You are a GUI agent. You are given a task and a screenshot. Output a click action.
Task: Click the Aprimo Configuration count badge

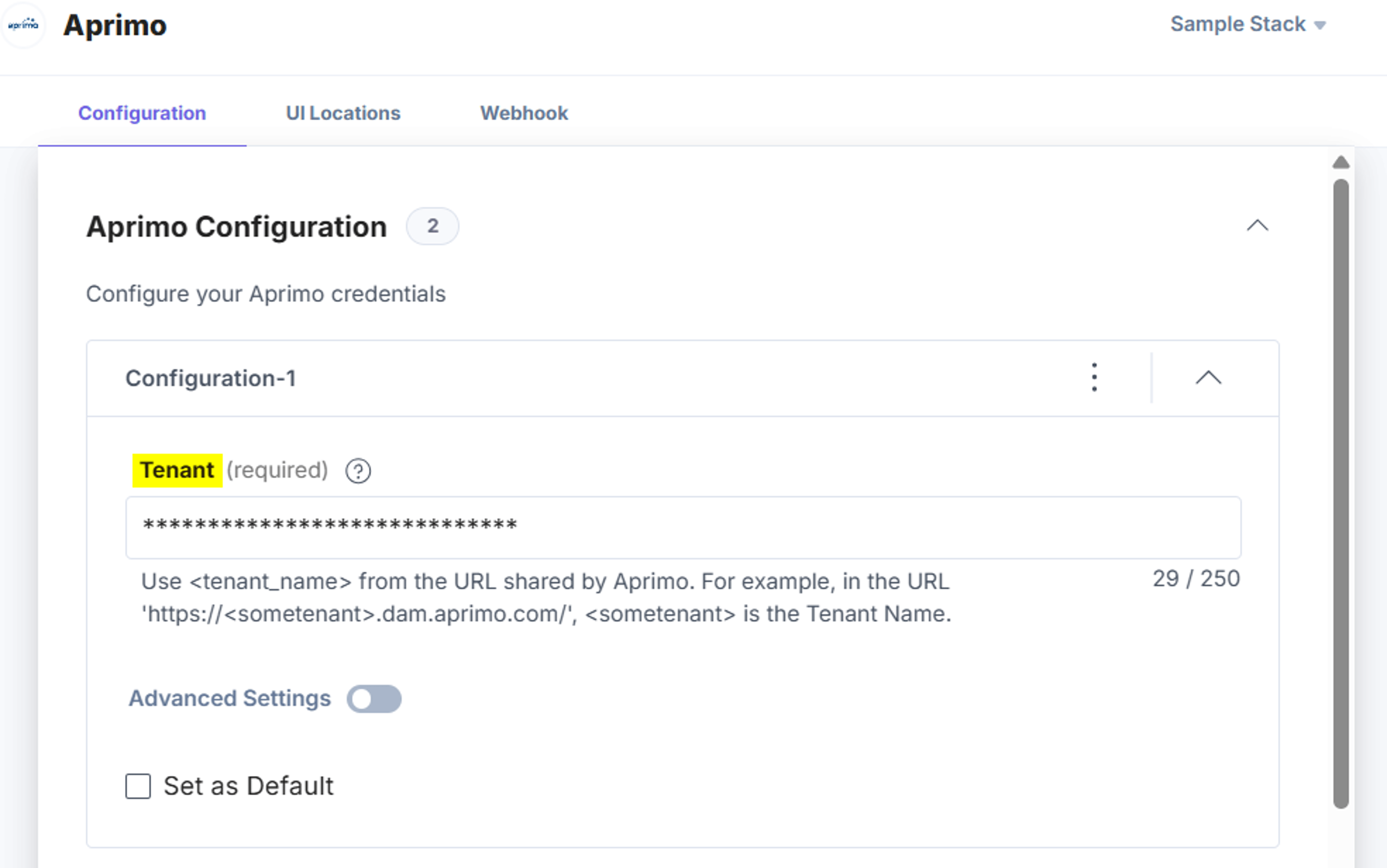[x=432, y=226]
